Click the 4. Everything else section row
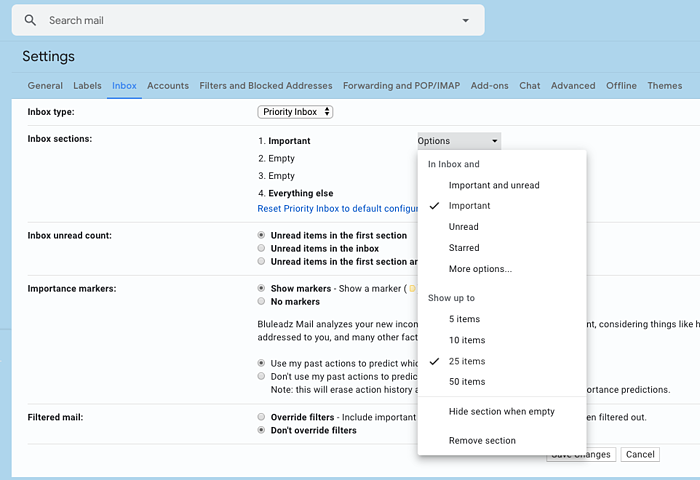The height and width of the screenshot is (480, 700). 296,193
